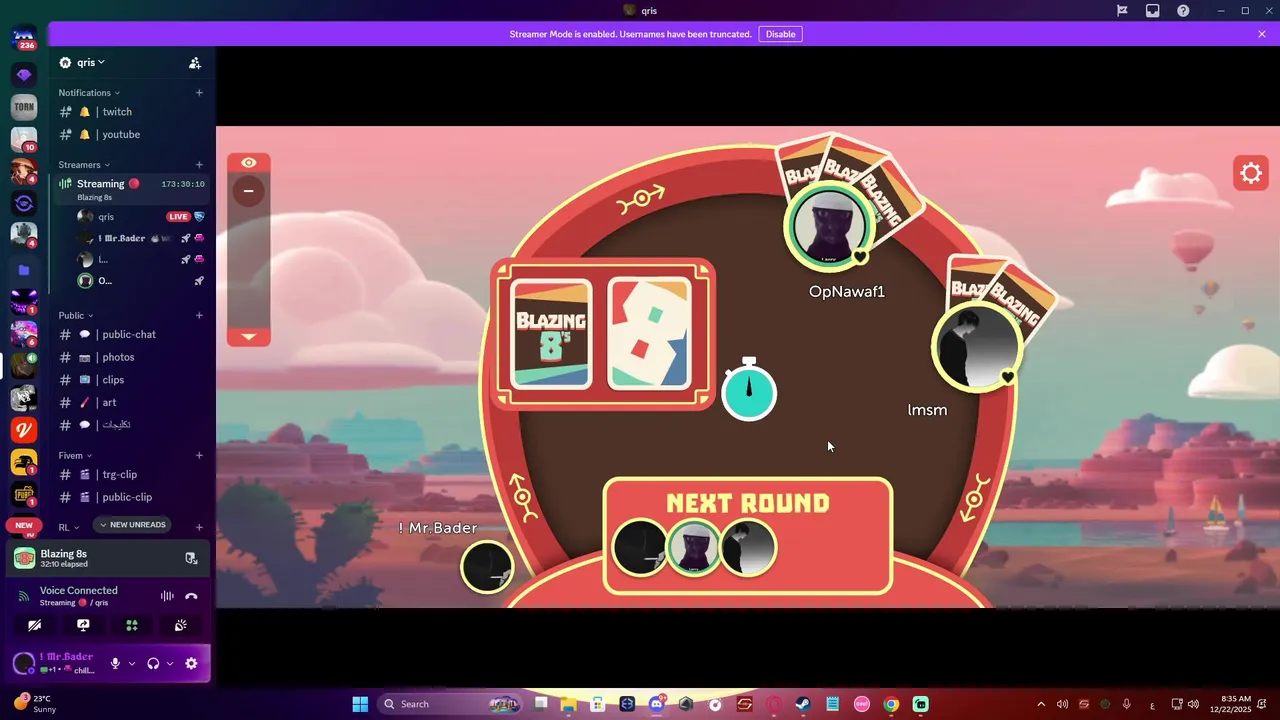This screenshot has height=720, width=1280.
Task: Mute the microphone in the user panel
Action: (115, 663)
